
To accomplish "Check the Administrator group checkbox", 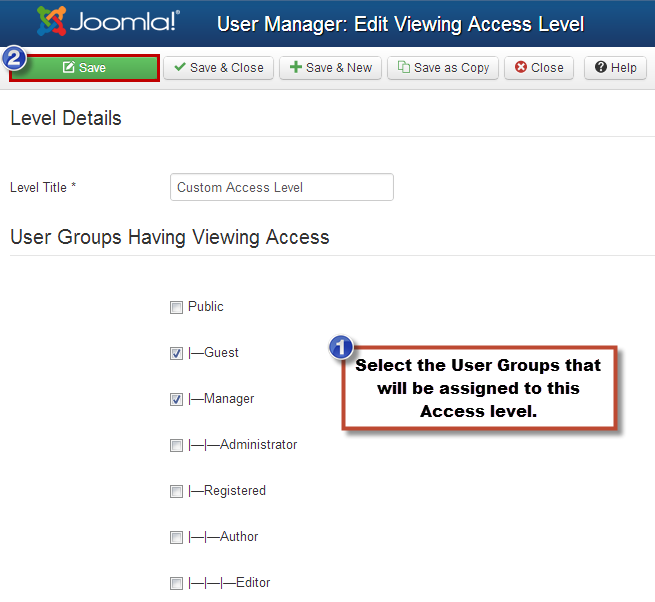I will 176,445.
